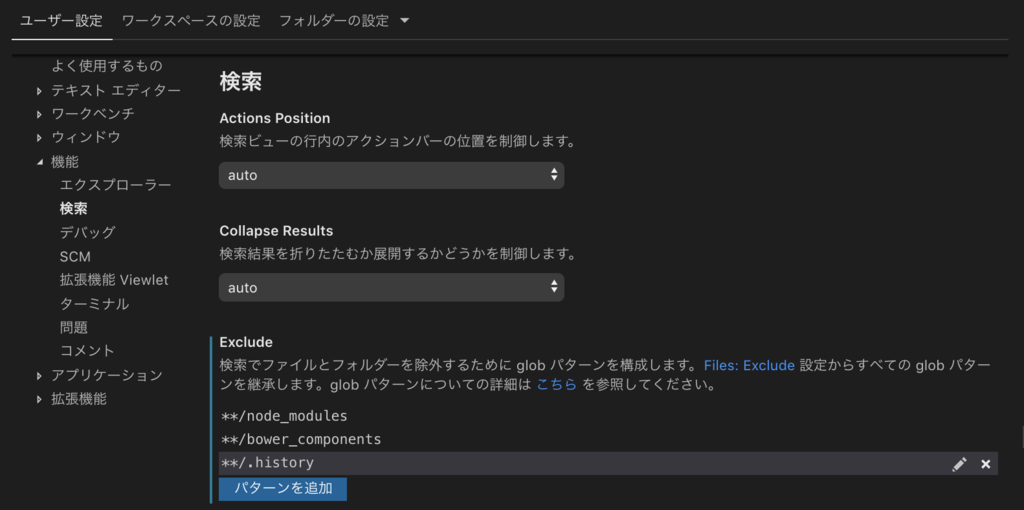The width and height of the screenshot is (1024, 510).
Task: Select よく使用するもの in sidebar
Action: 107,66
